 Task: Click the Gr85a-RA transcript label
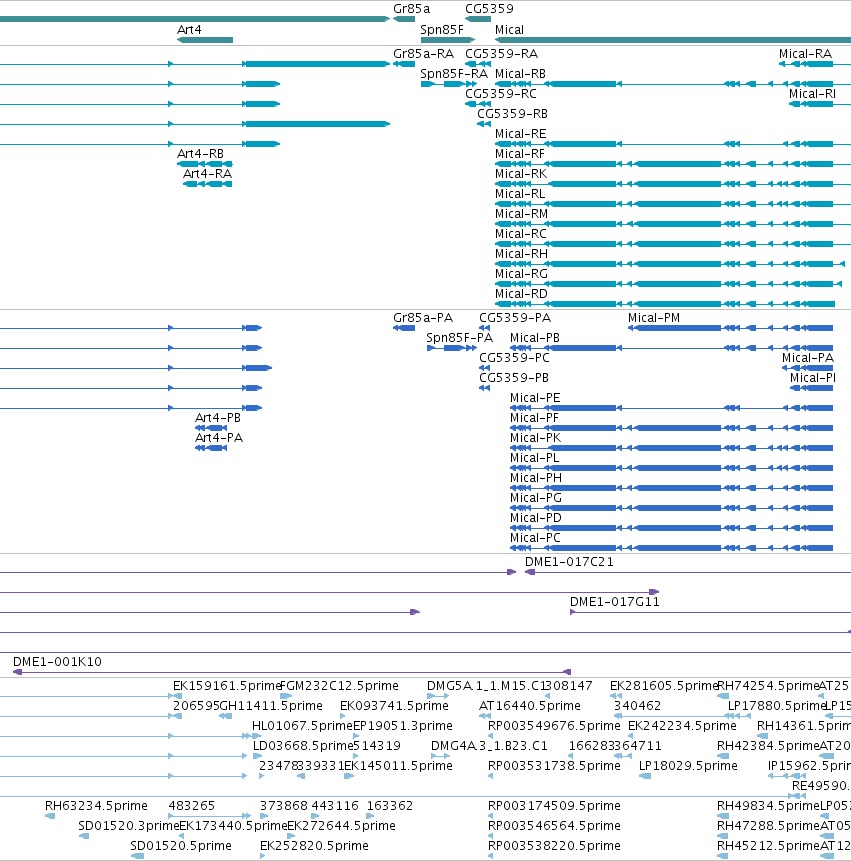pos(423,54)
